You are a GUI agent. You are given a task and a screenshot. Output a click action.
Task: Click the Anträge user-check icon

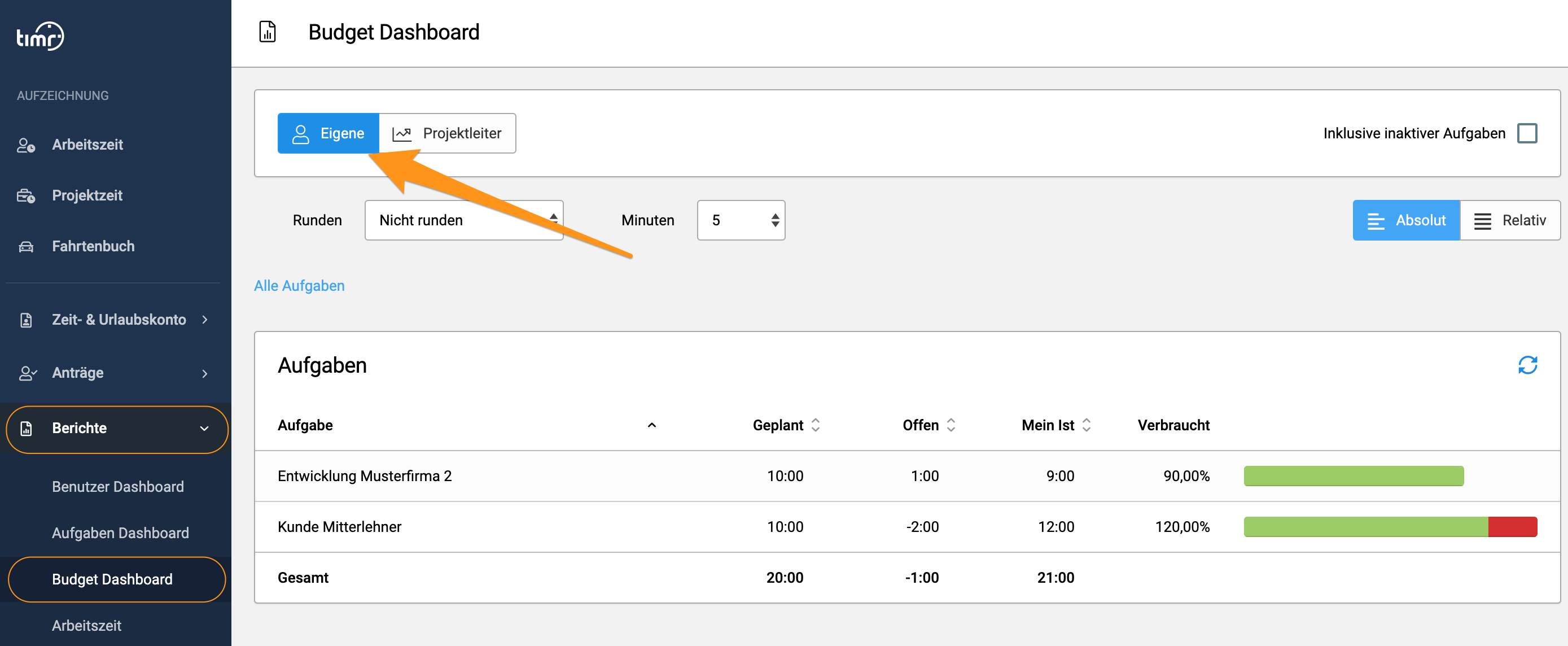(x=28, y=373)
